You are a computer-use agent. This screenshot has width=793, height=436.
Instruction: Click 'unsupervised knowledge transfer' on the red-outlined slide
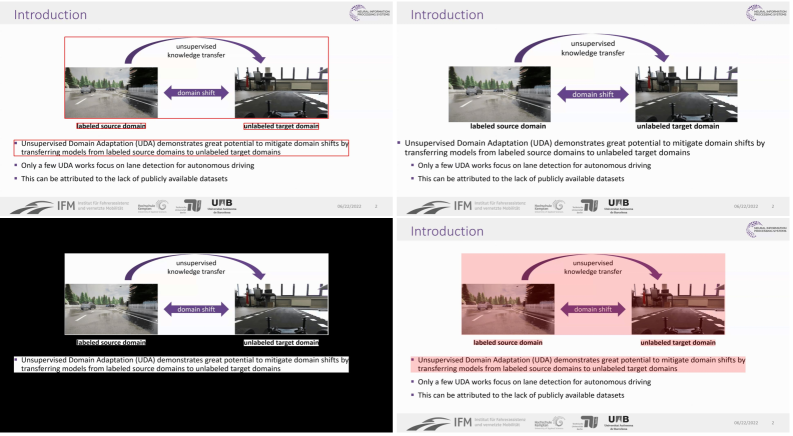tap(196, 51)
